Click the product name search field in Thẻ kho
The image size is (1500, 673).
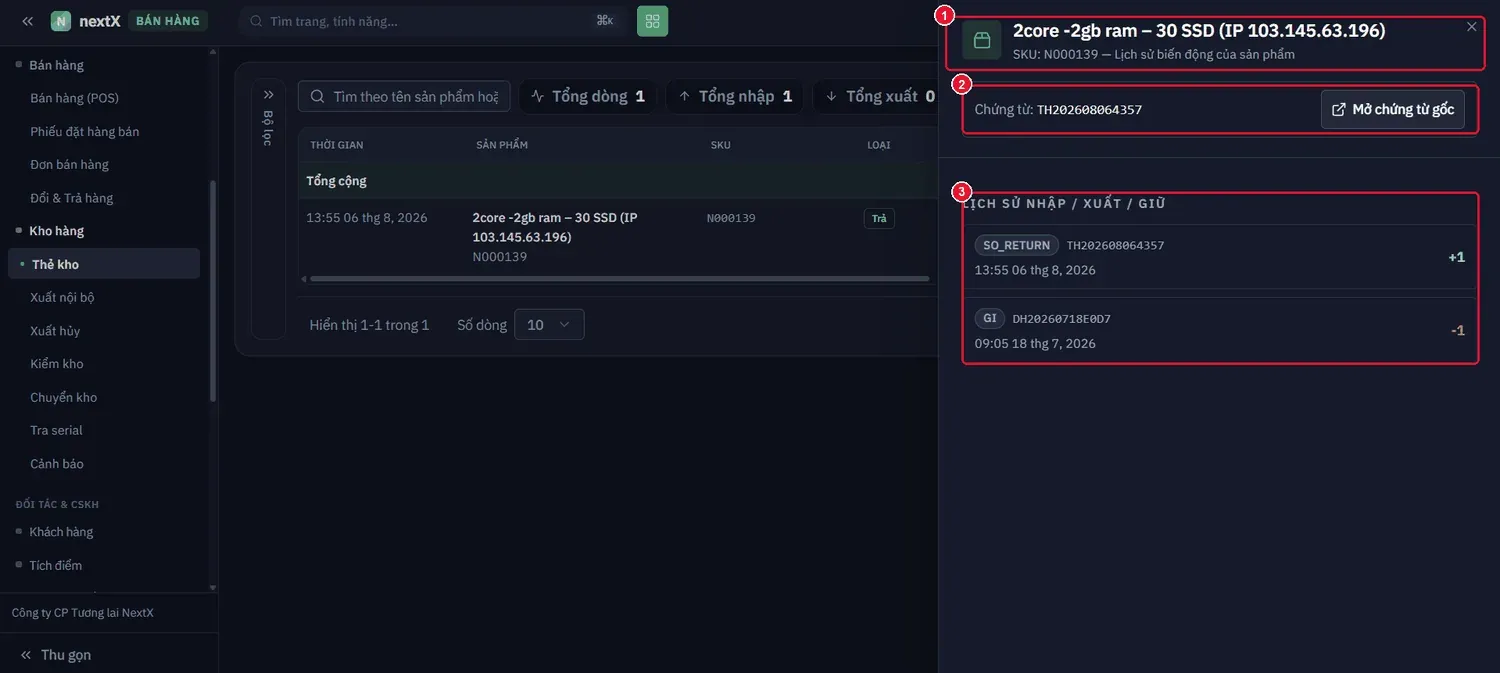coord(404,96)
